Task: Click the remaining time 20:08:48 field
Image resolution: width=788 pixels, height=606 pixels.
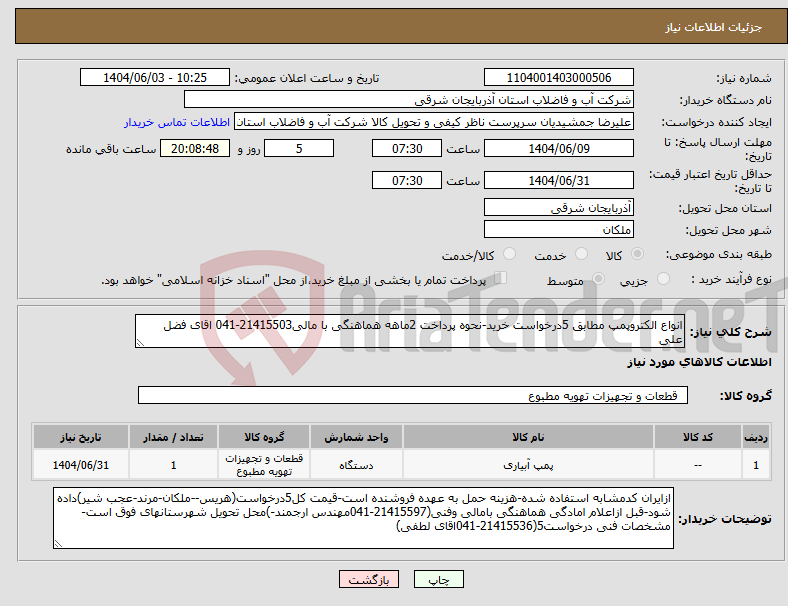Action: [x=195, y=148]
